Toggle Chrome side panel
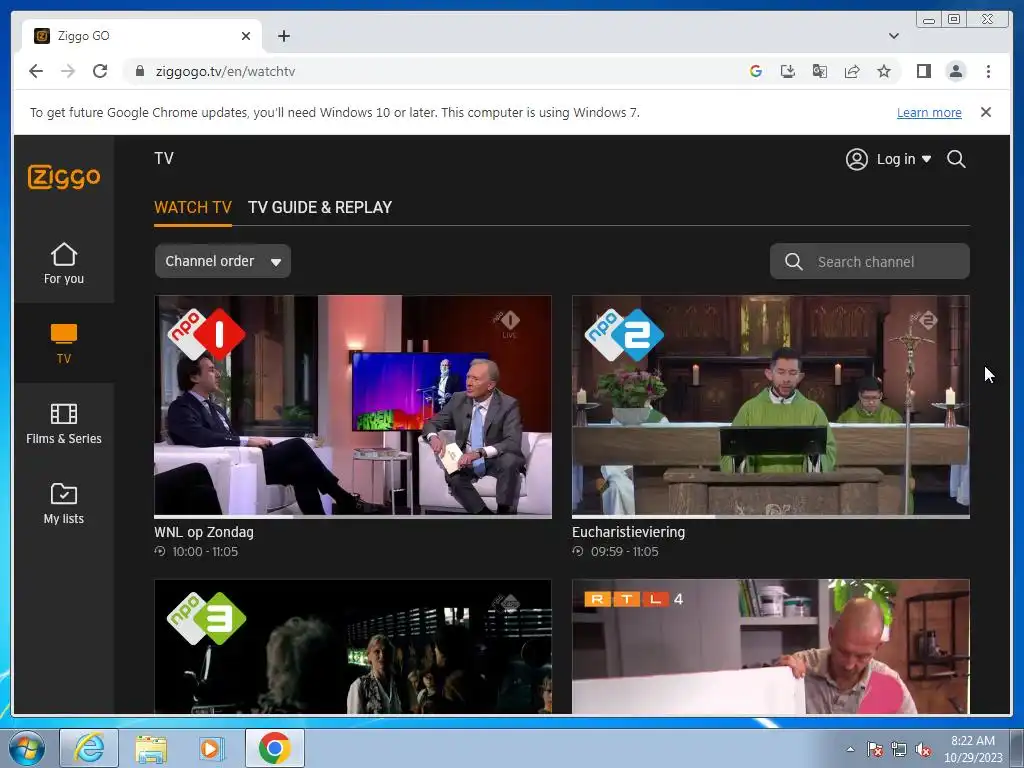Viewport: 1024px width, 768px height. [x=923, y=71]
